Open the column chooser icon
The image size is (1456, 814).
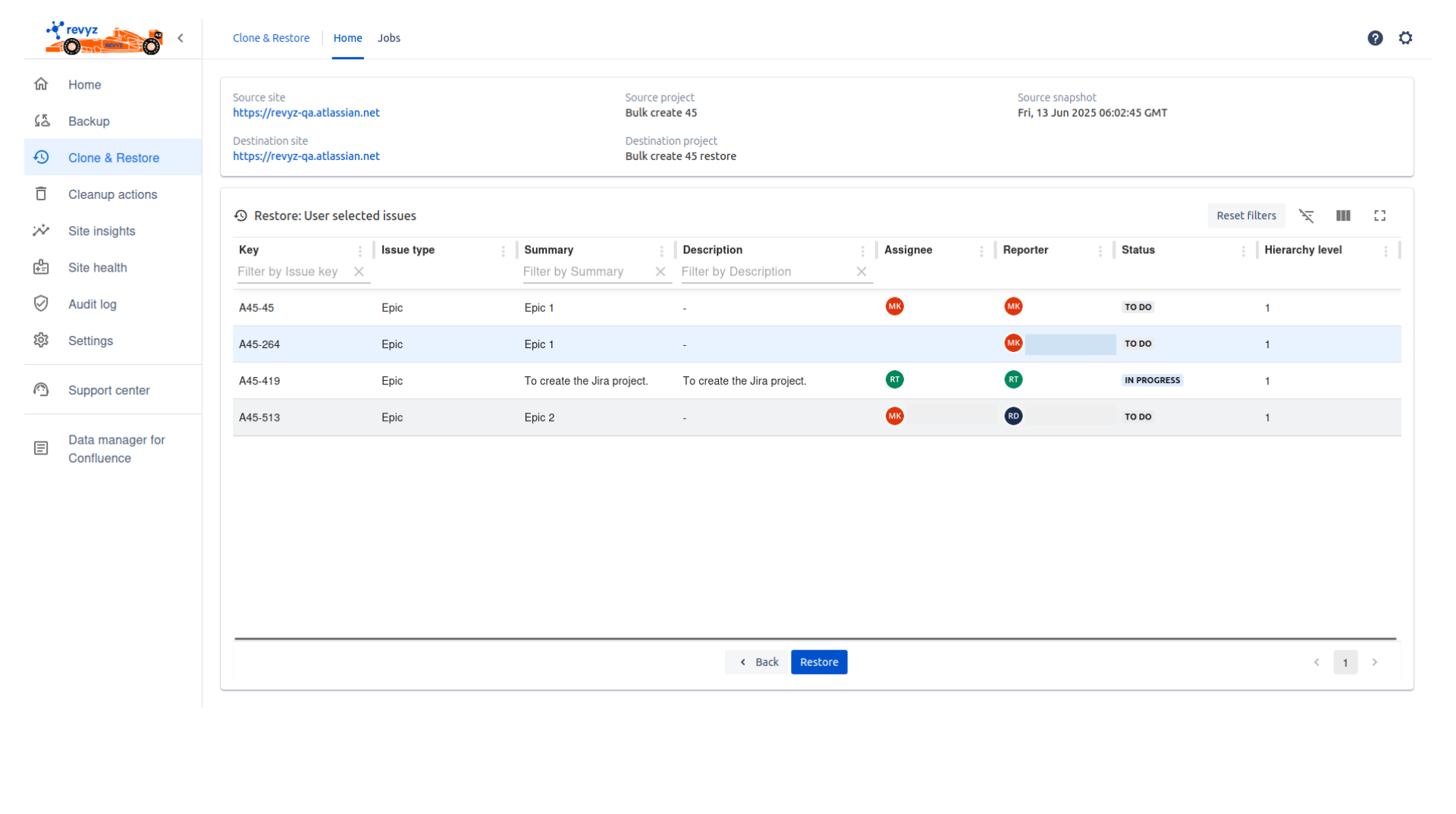[x=1343, y=216]
